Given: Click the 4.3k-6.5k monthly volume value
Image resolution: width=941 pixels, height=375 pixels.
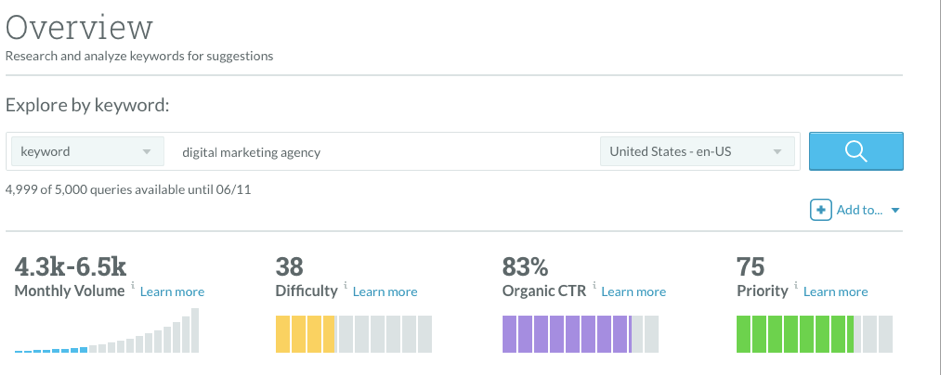Looking at the screenshot, I should pyautogui.click(x=70, y=267).
